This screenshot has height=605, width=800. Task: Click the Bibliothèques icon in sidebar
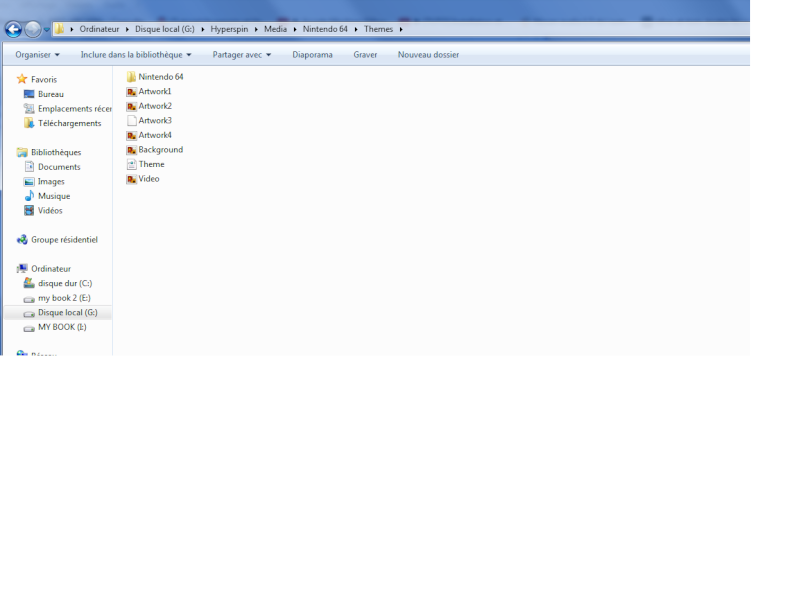pyautogui.click(x=22, y=152)
